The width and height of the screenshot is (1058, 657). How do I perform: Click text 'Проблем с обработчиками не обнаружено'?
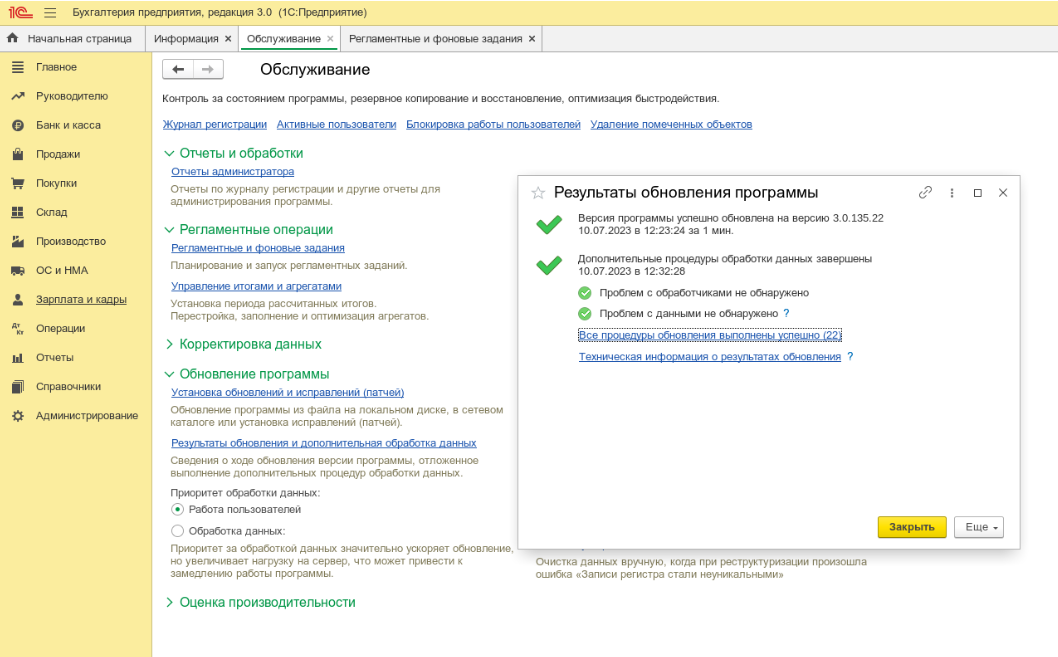tap(704, 293)
